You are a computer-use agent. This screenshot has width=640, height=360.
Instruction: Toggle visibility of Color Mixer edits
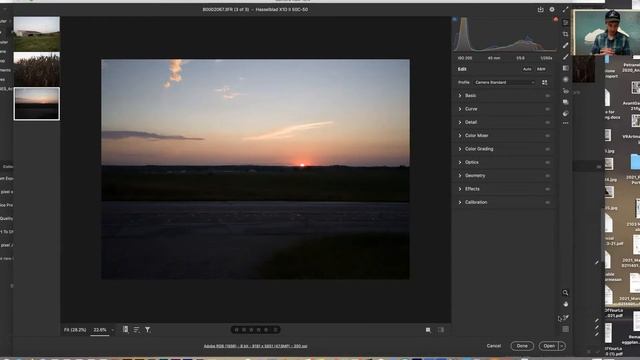coord(547,136)
